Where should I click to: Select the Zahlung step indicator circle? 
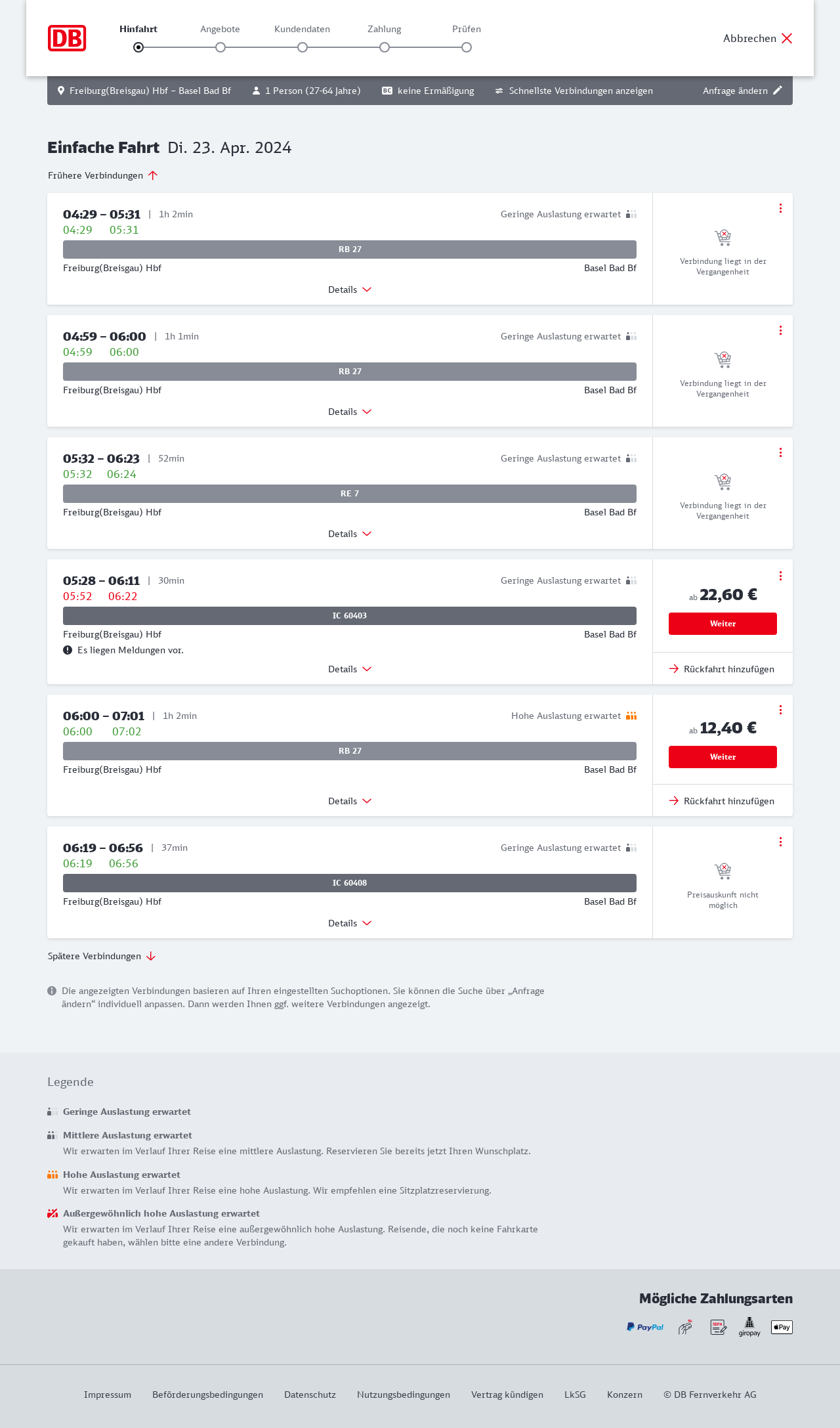(385, 47)
